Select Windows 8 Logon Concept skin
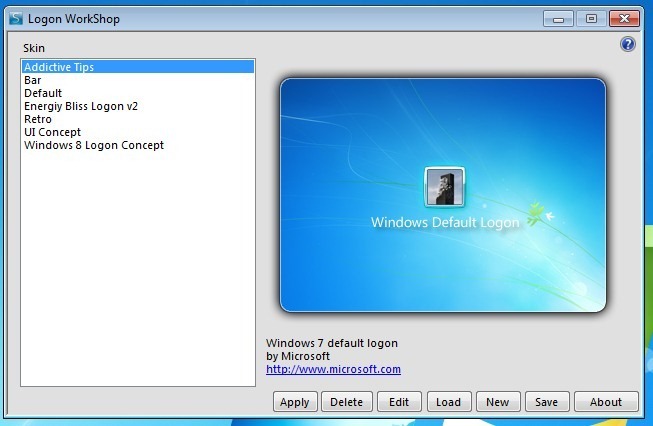 (138, 145)
